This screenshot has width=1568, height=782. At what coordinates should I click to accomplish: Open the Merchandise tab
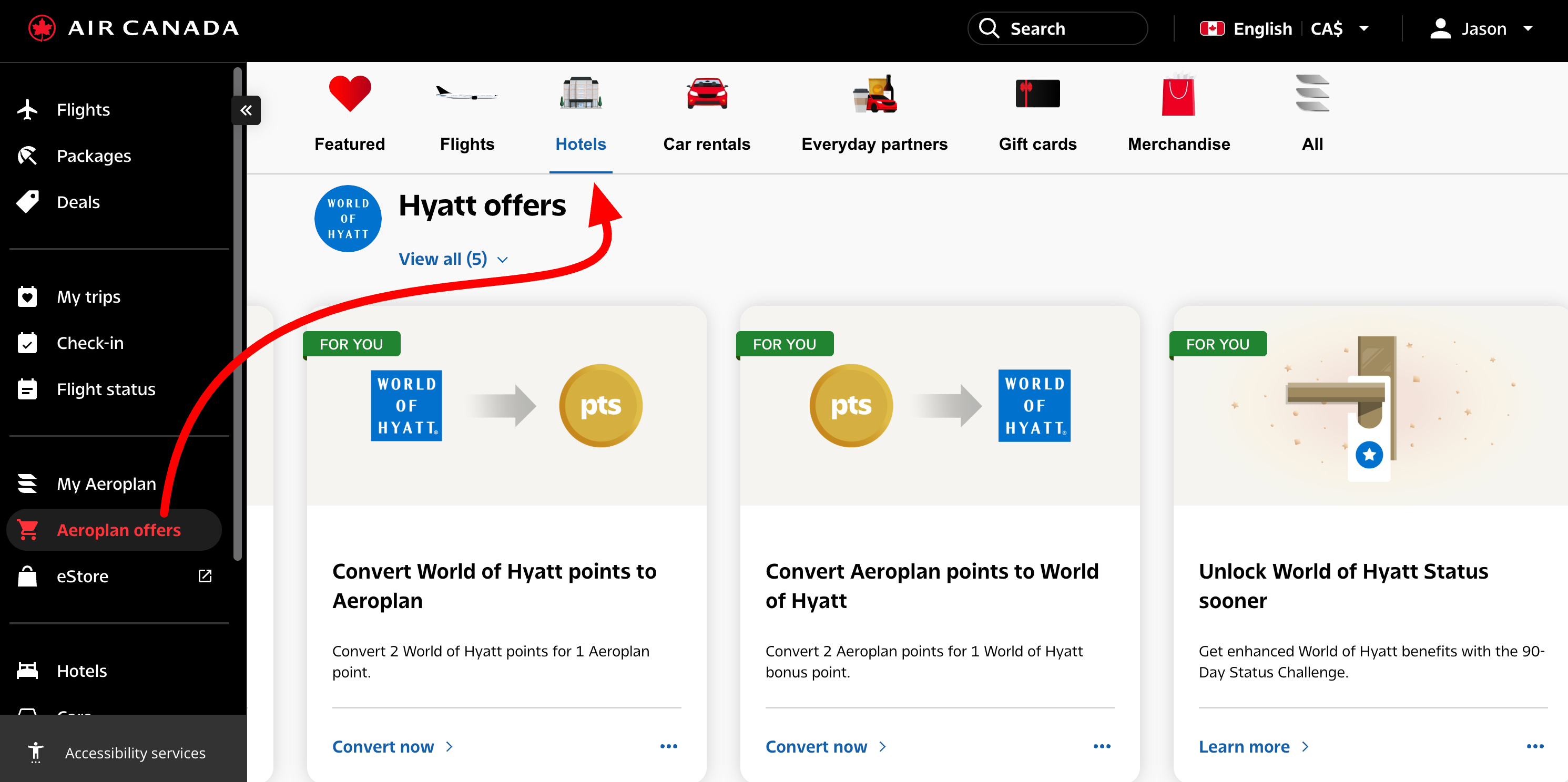point(1178,144)
